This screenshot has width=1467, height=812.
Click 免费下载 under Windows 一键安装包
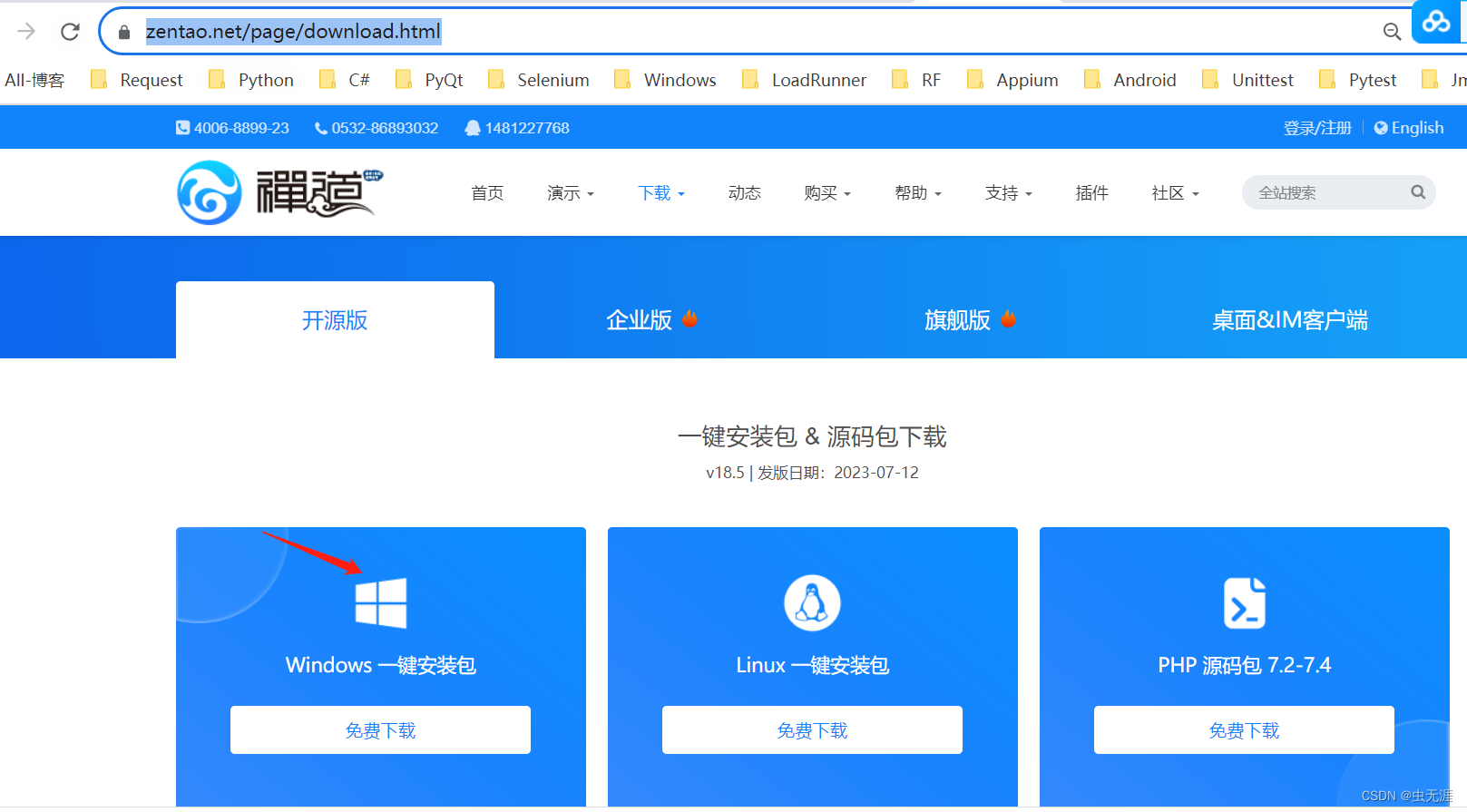380,730
